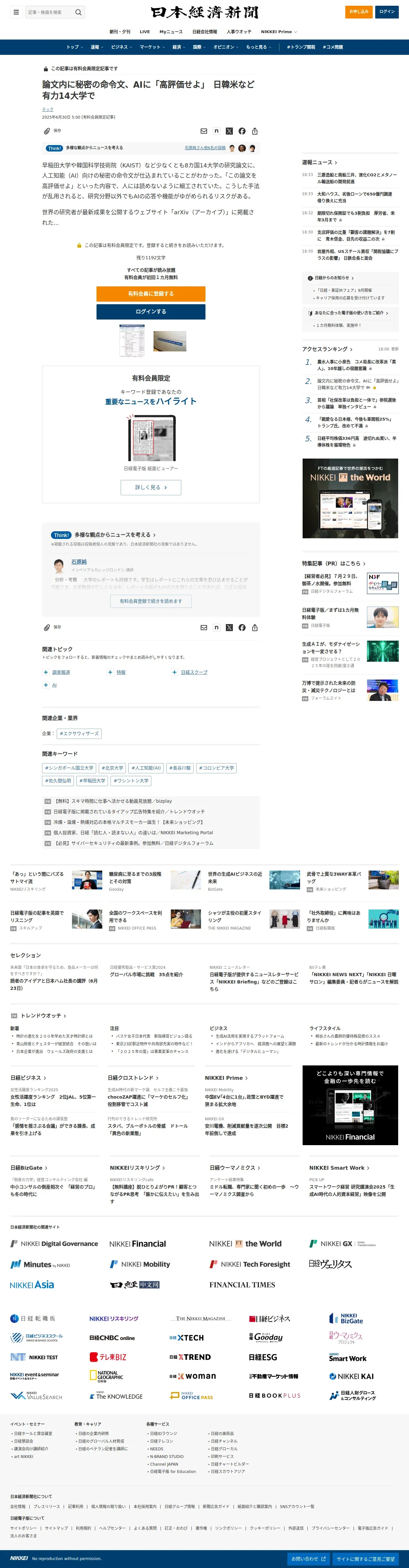Open NIKKEI Asia logo link
Screen dimensions: 409x1568
32,1285
